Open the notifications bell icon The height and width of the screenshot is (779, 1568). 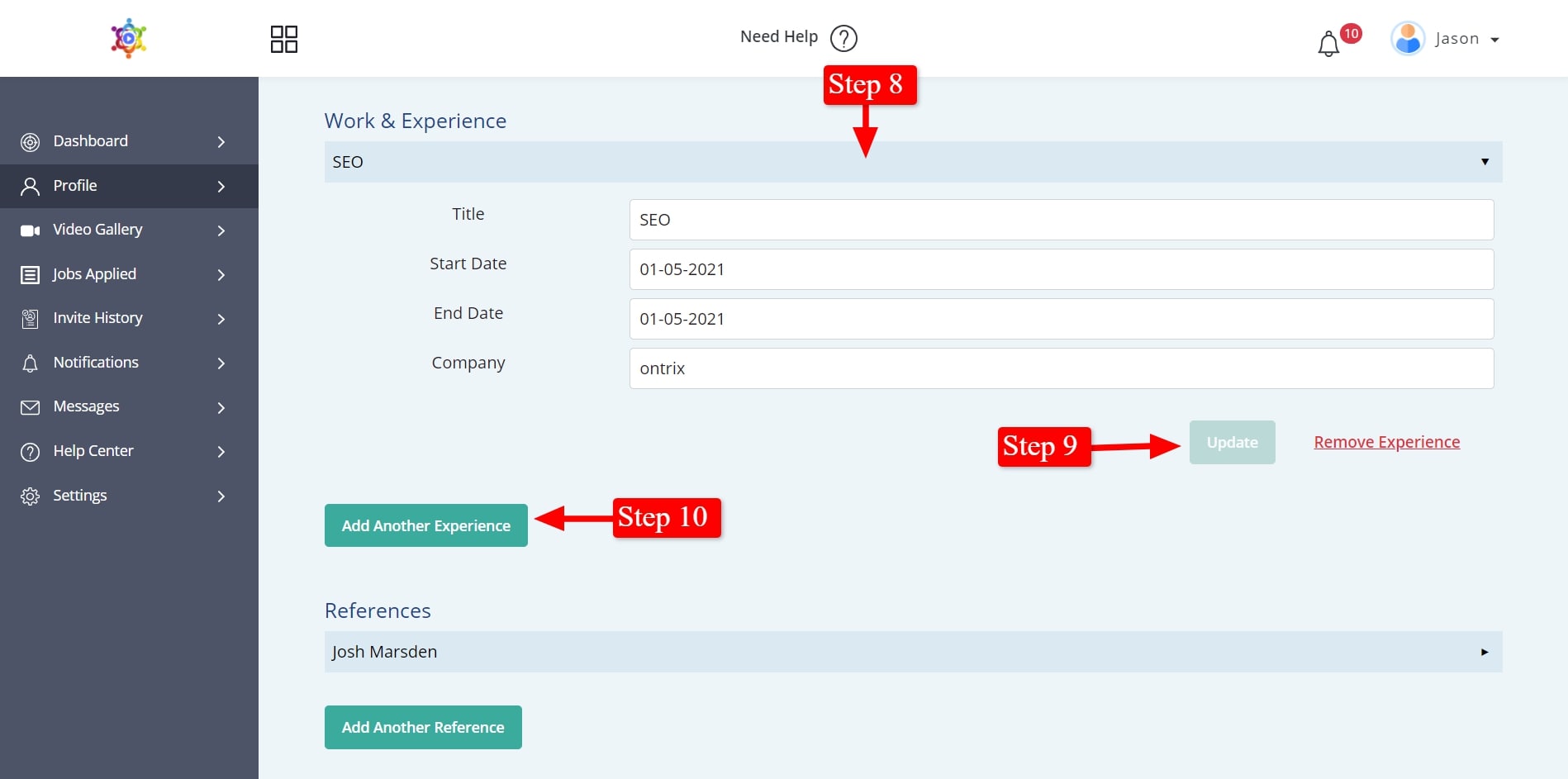1328,44
